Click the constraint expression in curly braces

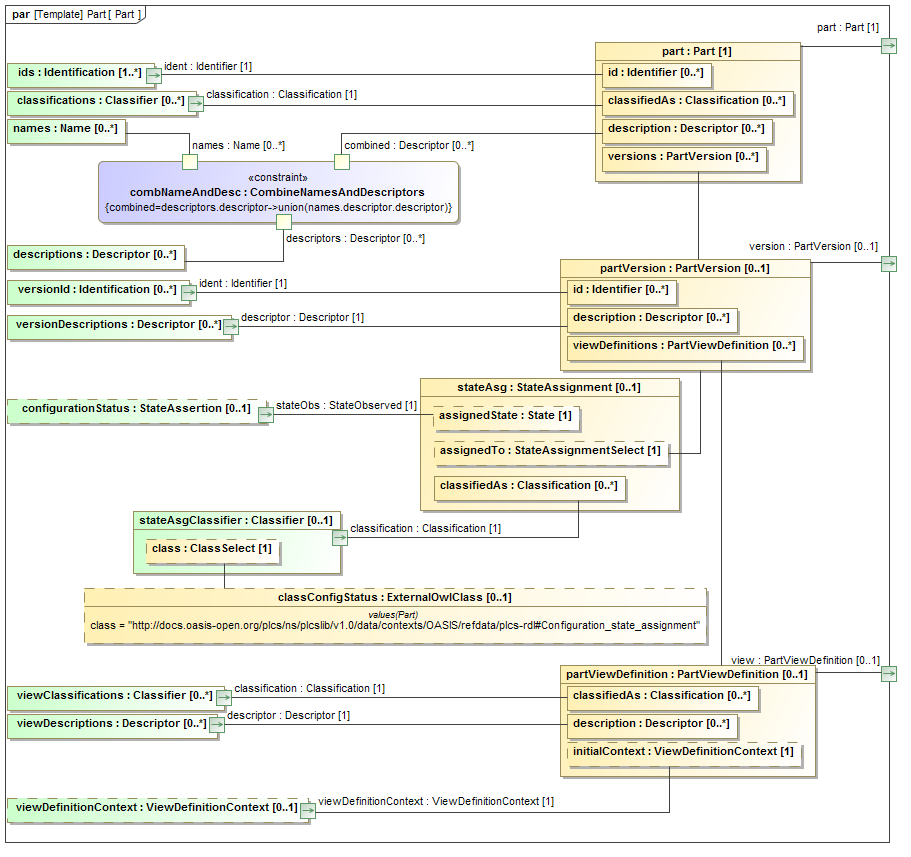(279, 208)
